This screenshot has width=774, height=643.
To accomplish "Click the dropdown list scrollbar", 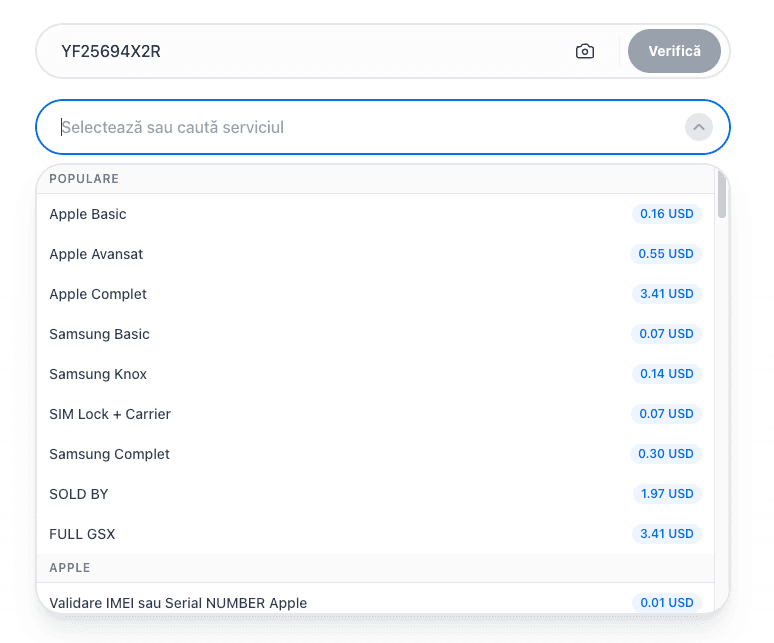I will tap(722, 195).
